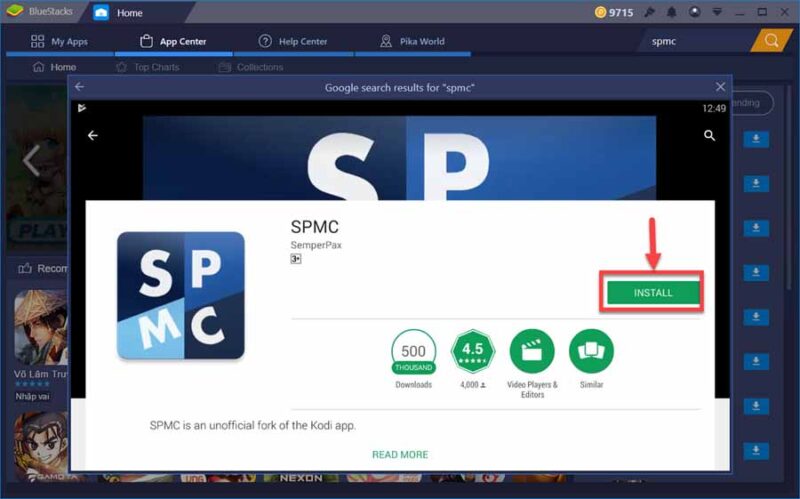
Task: Select the Home sub-tab
Action: (x=55, y=67)
